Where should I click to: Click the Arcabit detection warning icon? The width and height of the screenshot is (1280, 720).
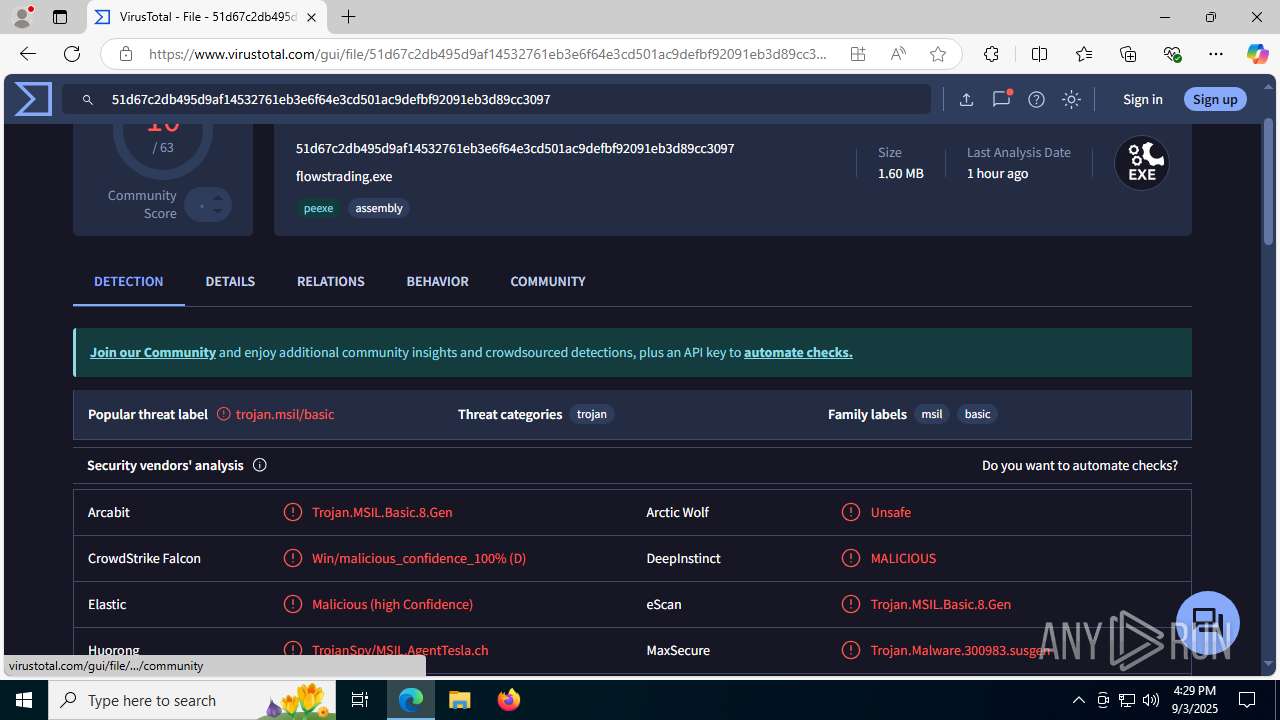pyautogui.click(x=292, y=512)
